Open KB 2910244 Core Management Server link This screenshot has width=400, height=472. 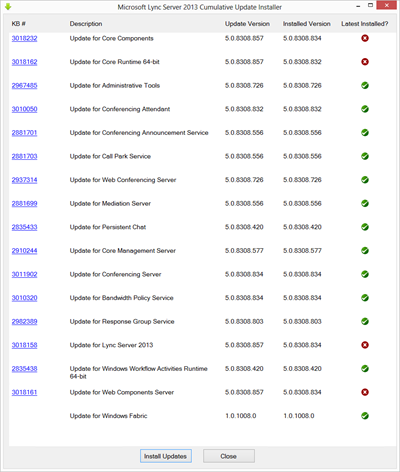[24, 251]
